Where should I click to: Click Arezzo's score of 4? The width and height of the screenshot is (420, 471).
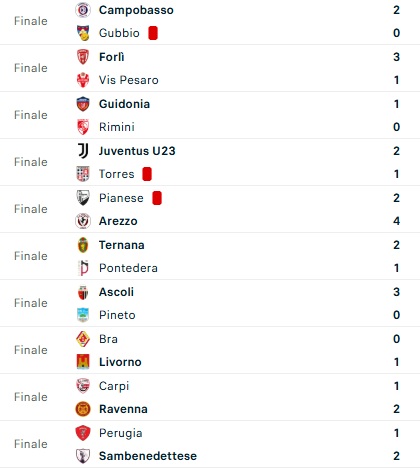tap(396, 221)
